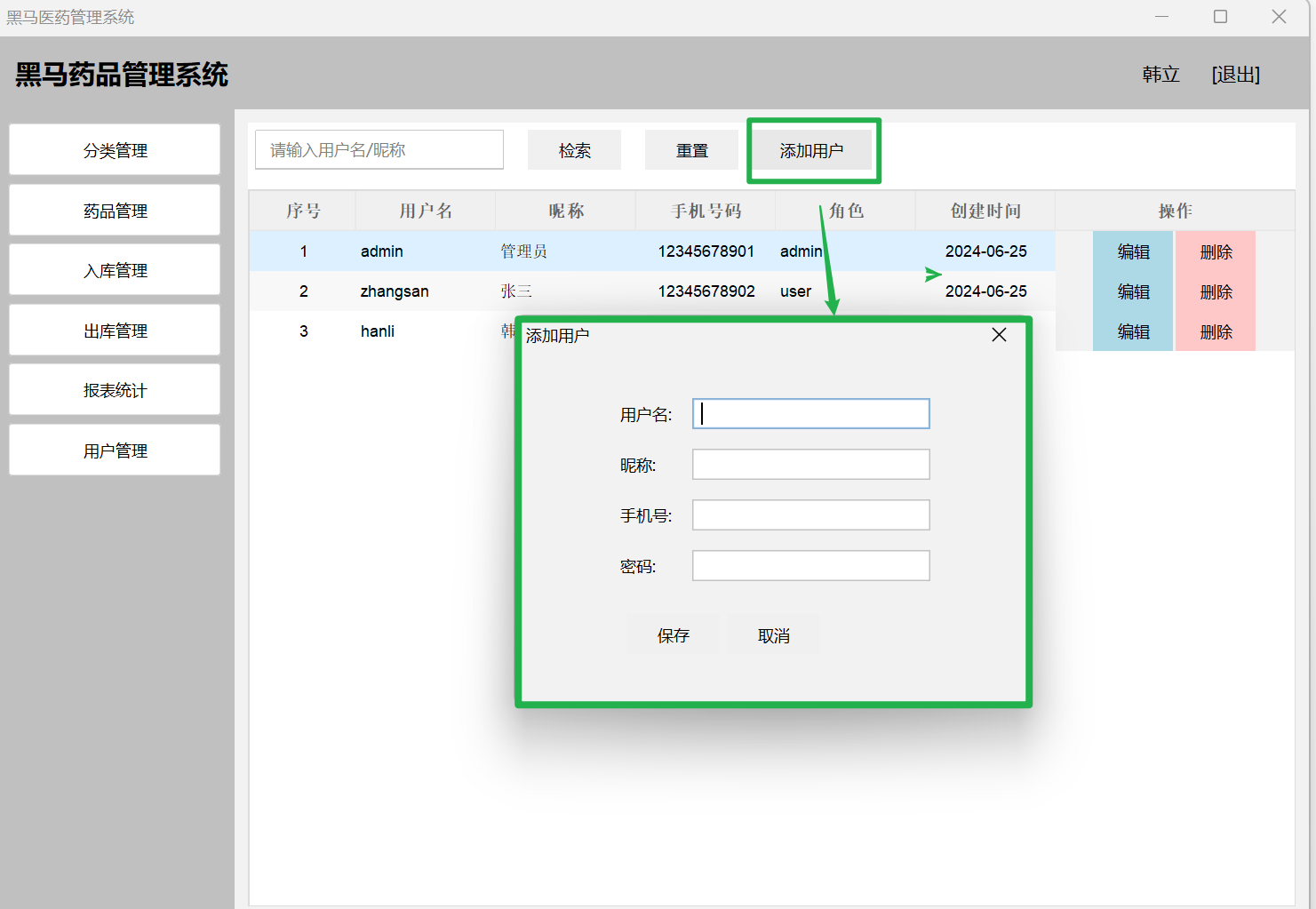This screenshot has width=1316, height=909.
Task: Click the 添加用户 button
Action: click(x=811, y=150)
